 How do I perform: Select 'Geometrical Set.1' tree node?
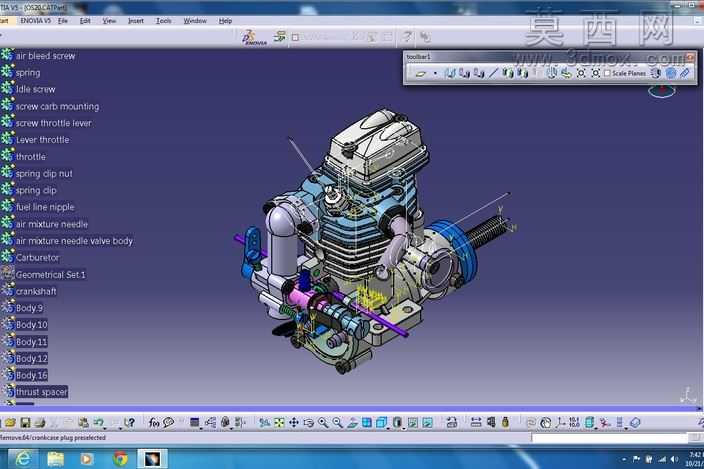50,275
